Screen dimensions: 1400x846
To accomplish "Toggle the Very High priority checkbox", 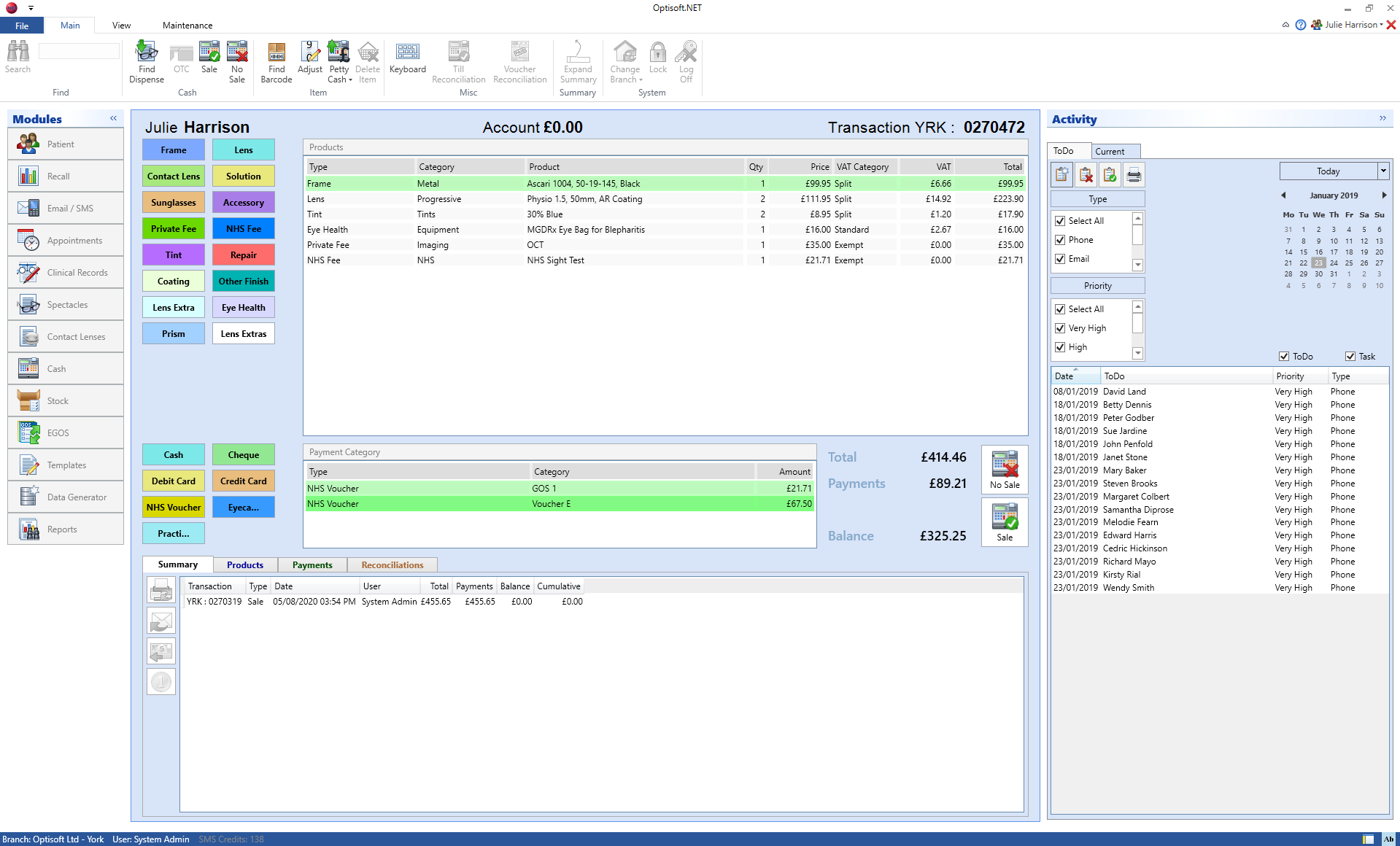I will [x=1061, y=328].
